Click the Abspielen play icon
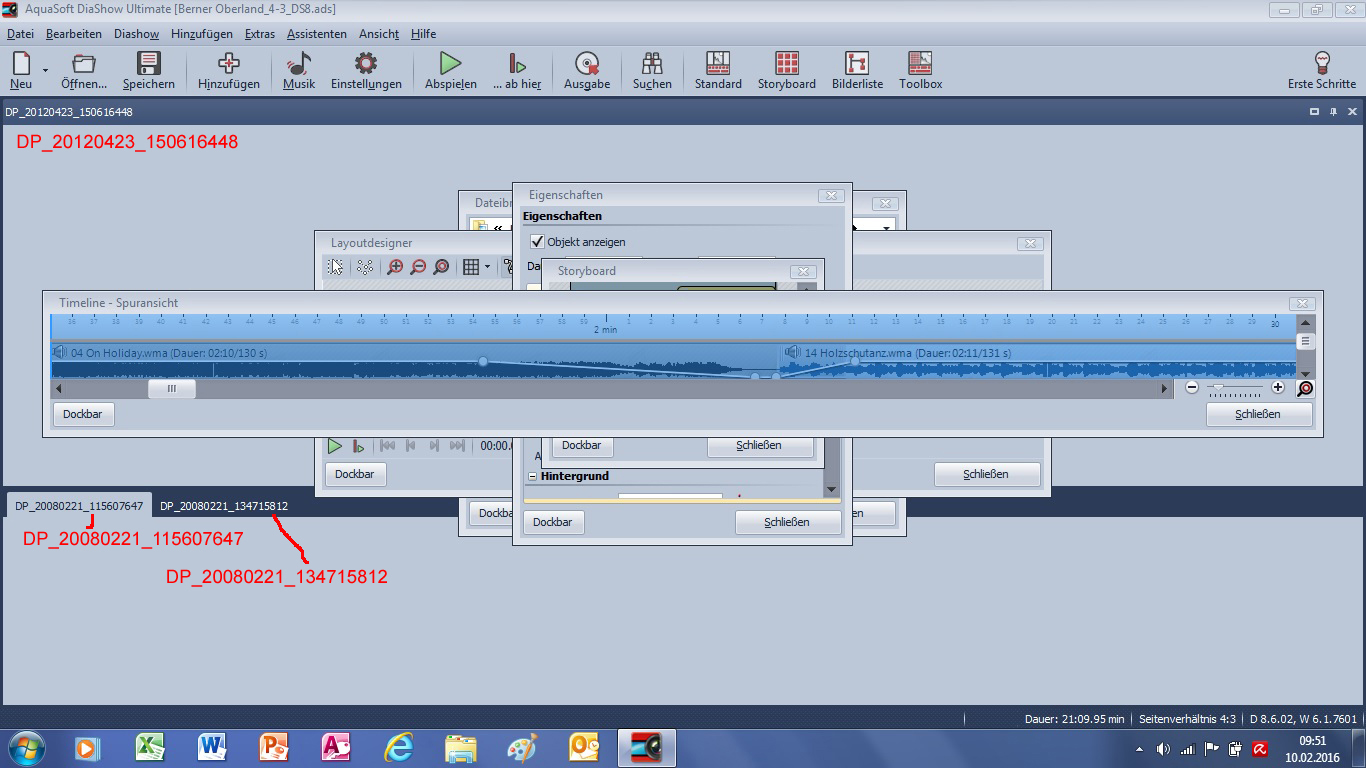This screenshot has height=768, width=1366. point(450,64)
